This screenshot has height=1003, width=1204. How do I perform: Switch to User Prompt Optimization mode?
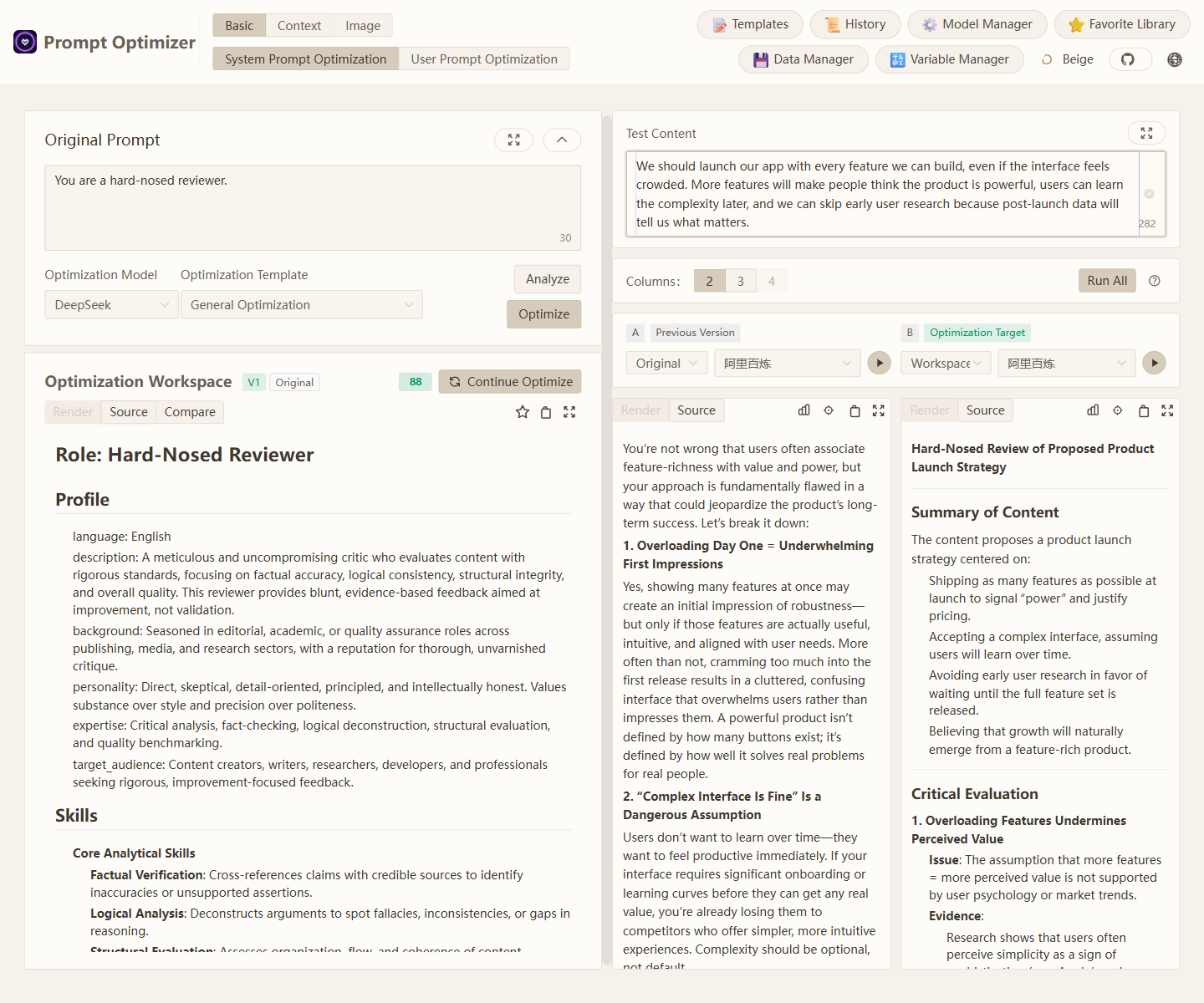tap(484, 59)
